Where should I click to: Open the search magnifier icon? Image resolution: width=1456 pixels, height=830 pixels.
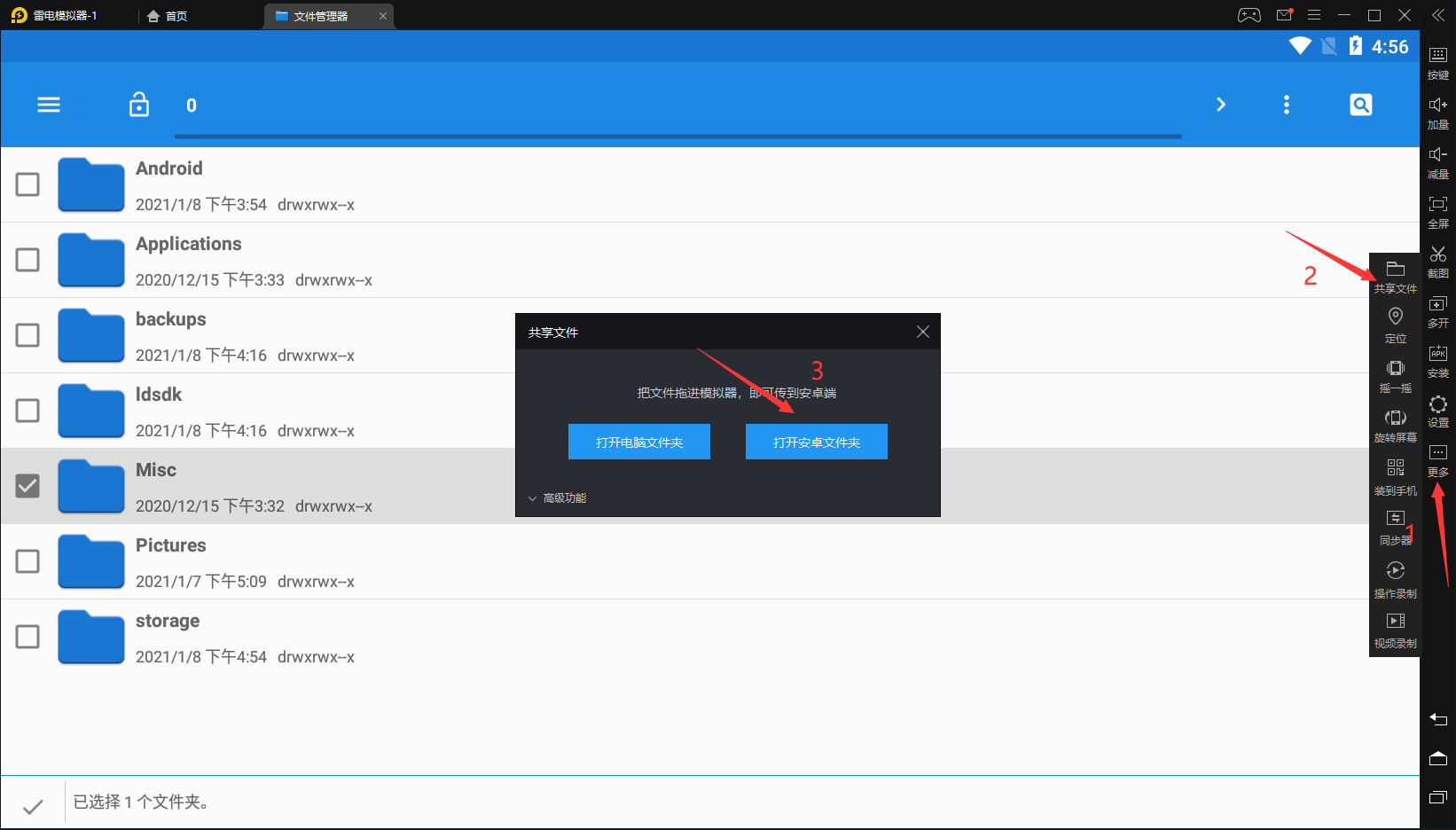pos(1360,105)
